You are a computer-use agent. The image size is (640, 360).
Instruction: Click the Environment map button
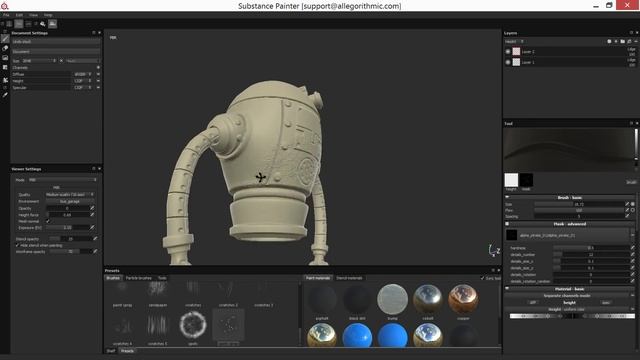pyautogui.click(x=69, y=201)
